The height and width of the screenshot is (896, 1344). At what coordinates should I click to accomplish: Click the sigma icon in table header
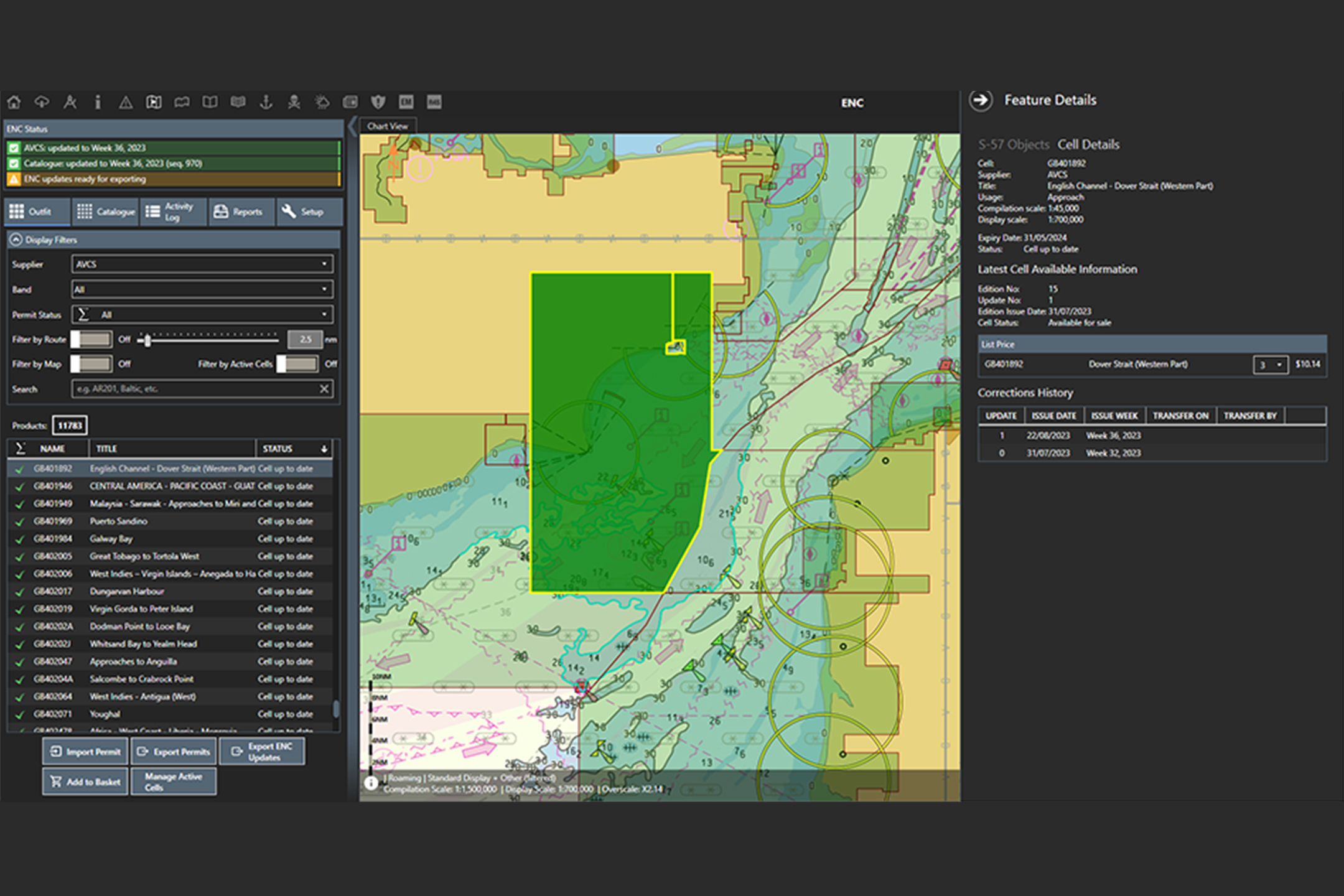[20, 449]
